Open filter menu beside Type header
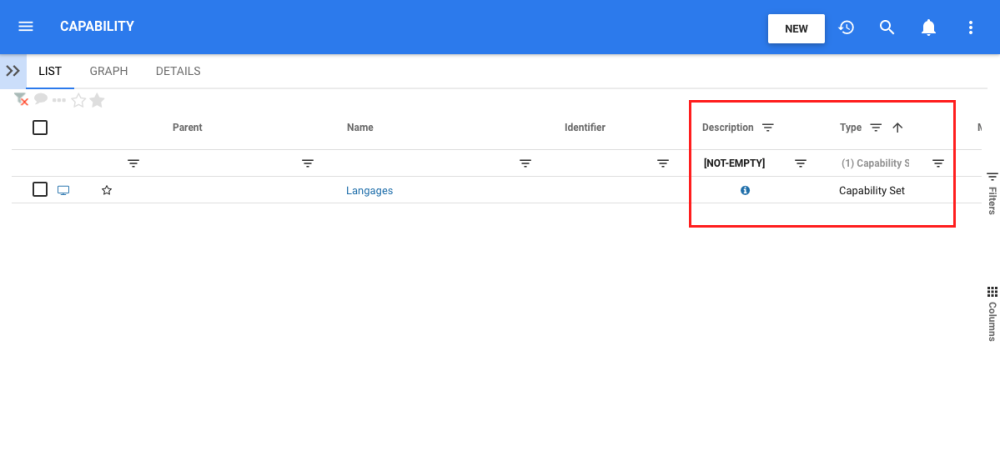 876,128
